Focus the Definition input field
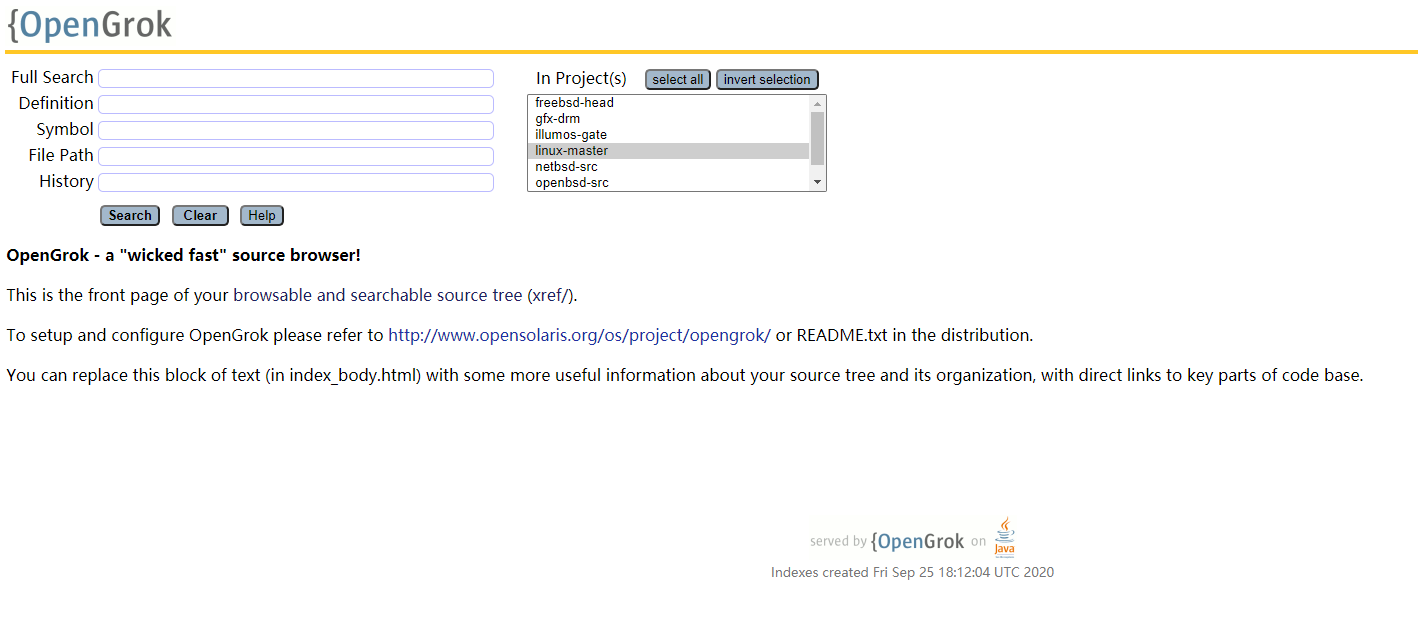This screenshot has height=618, width=1418. click(296, 104)
